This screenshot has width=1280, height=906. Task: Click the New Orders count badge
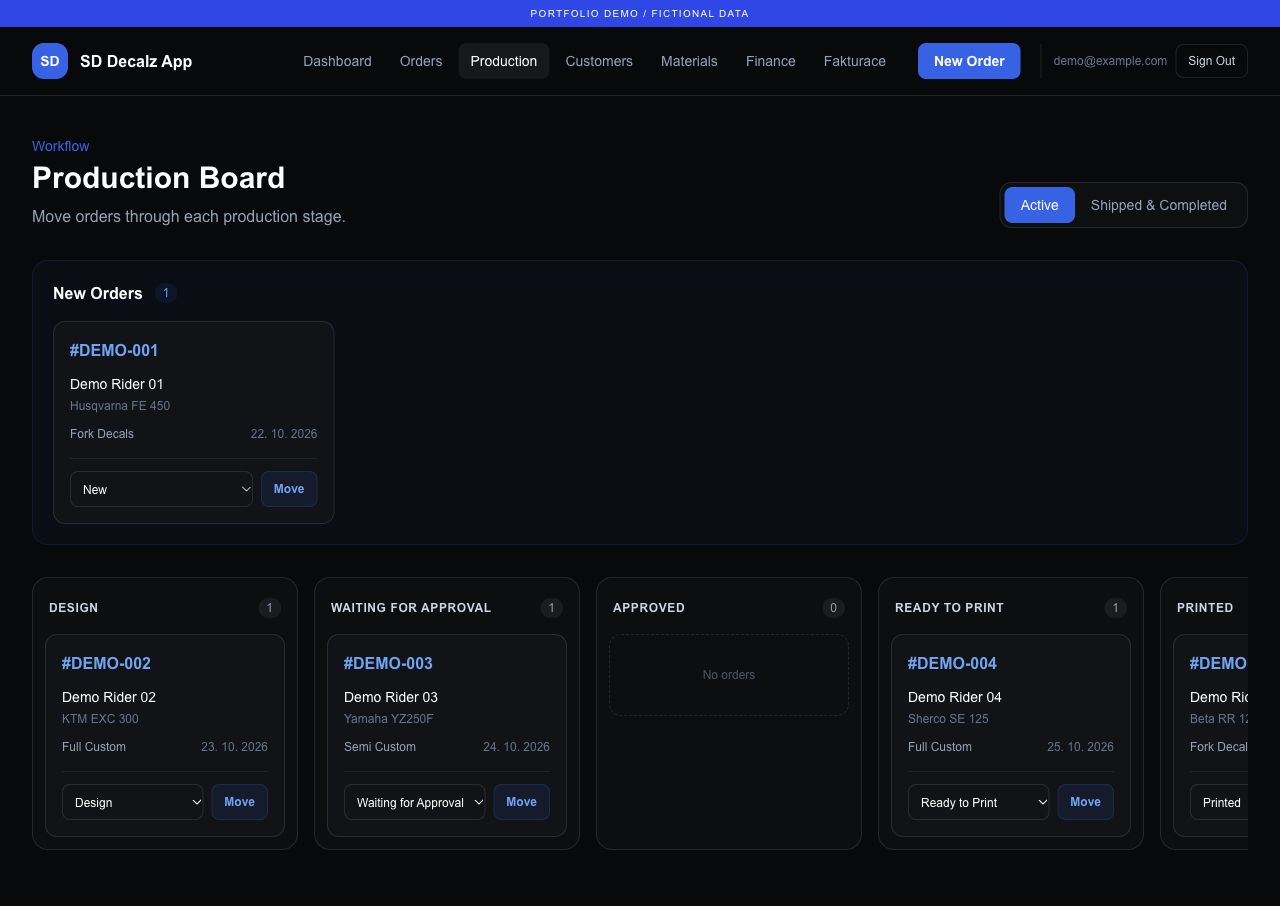pos(166,293)
